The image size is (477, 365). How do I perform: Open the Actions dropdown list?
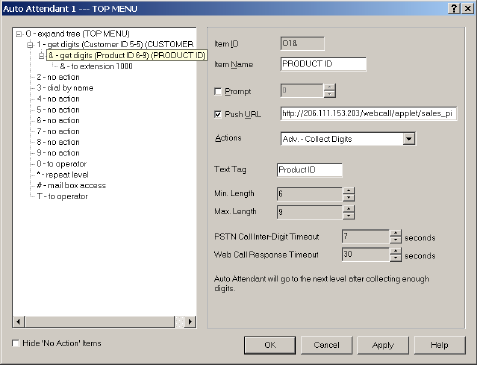[409, 139]
